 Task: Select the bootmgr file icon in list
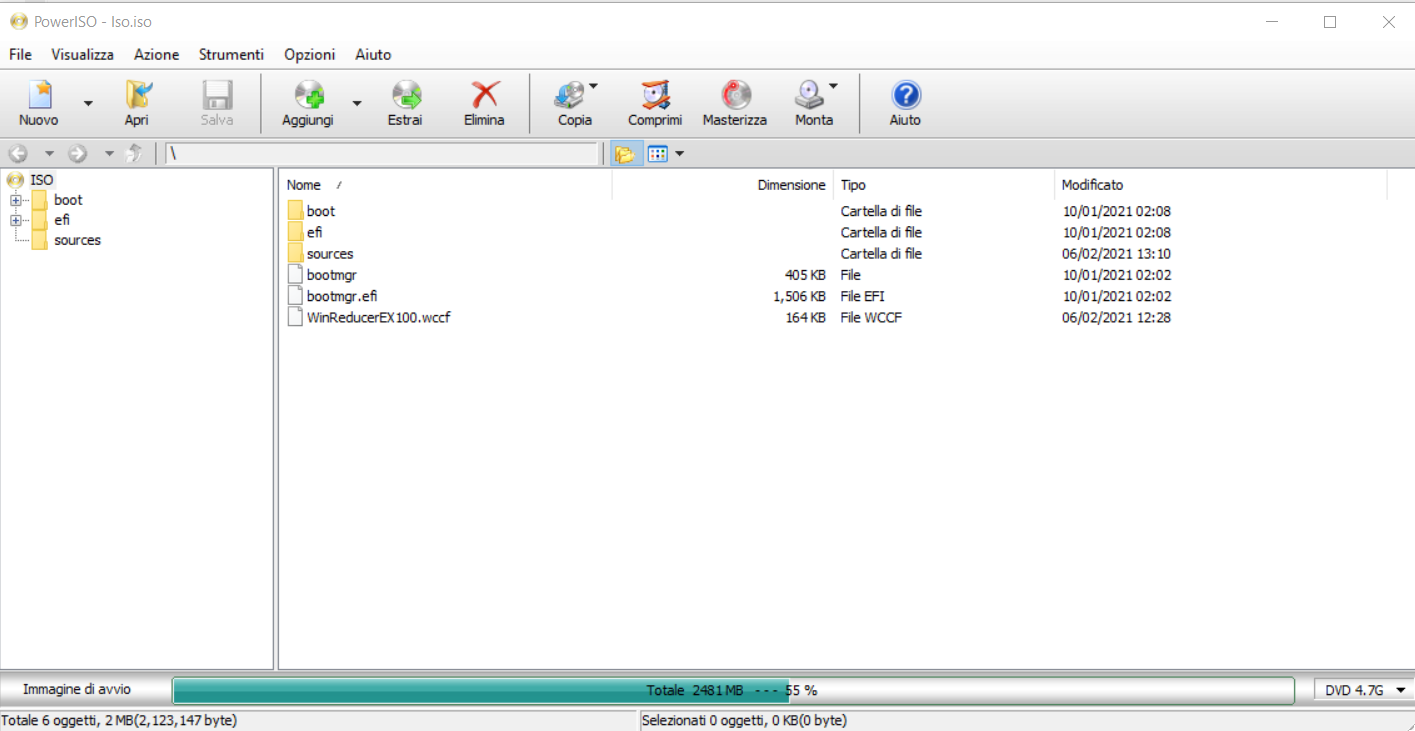click(295, 275)
